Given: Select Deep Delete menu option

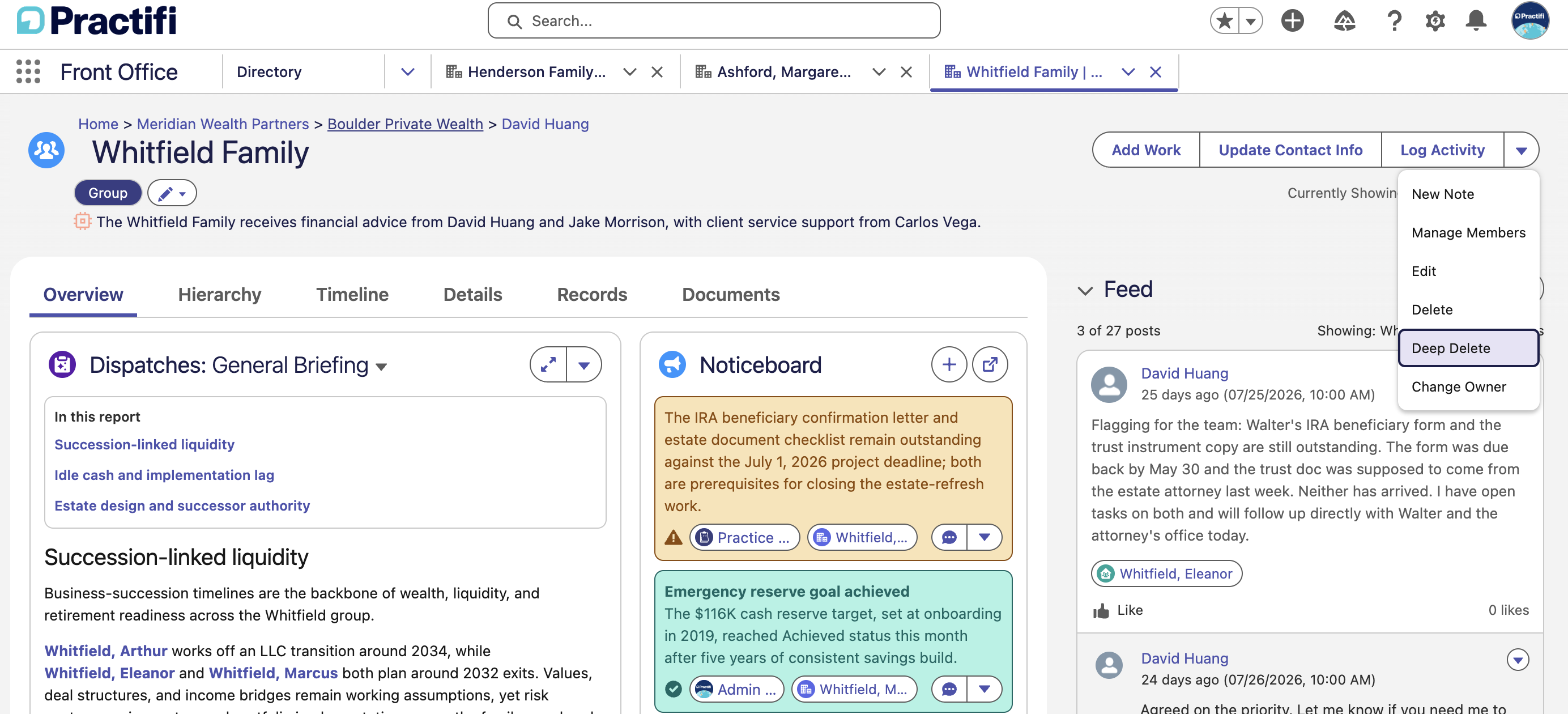Looking at the screenshot, I should coord(1468,348).
